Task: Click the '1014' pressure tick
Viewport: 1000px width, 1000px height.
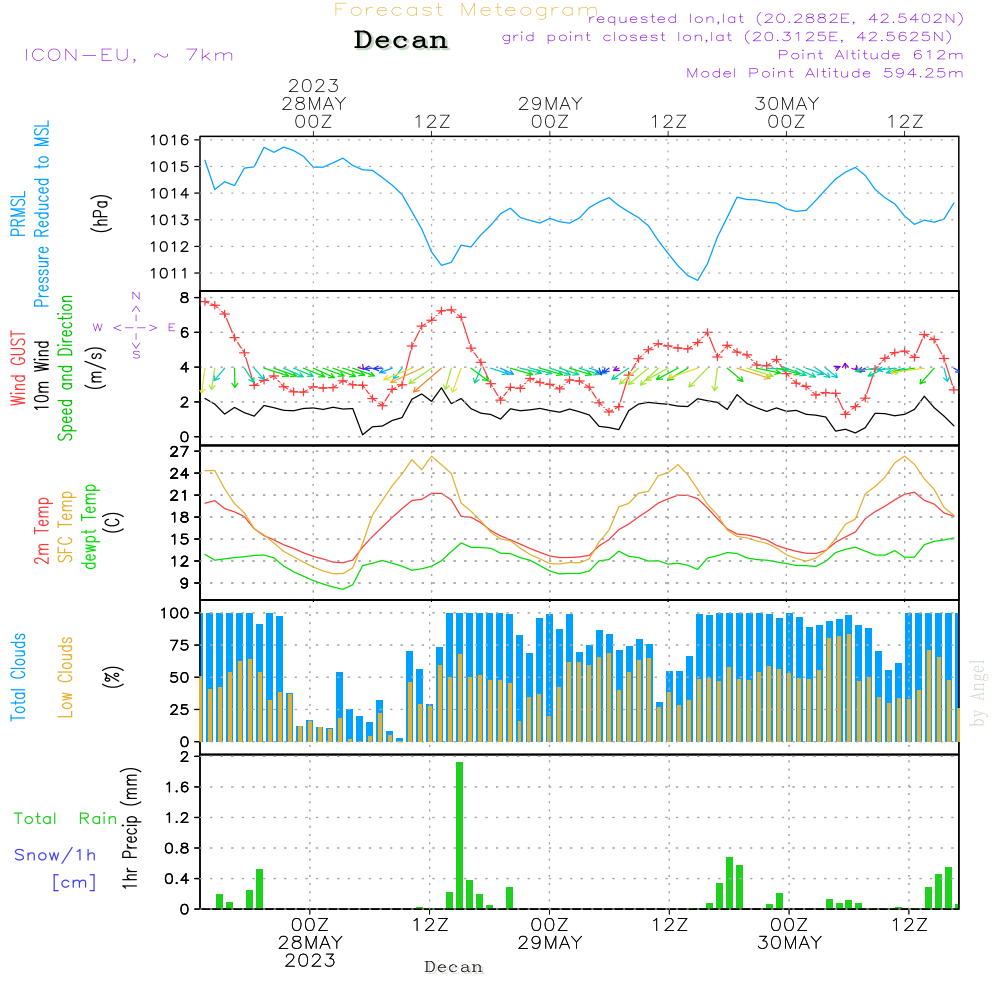Action: coord(170,193)
